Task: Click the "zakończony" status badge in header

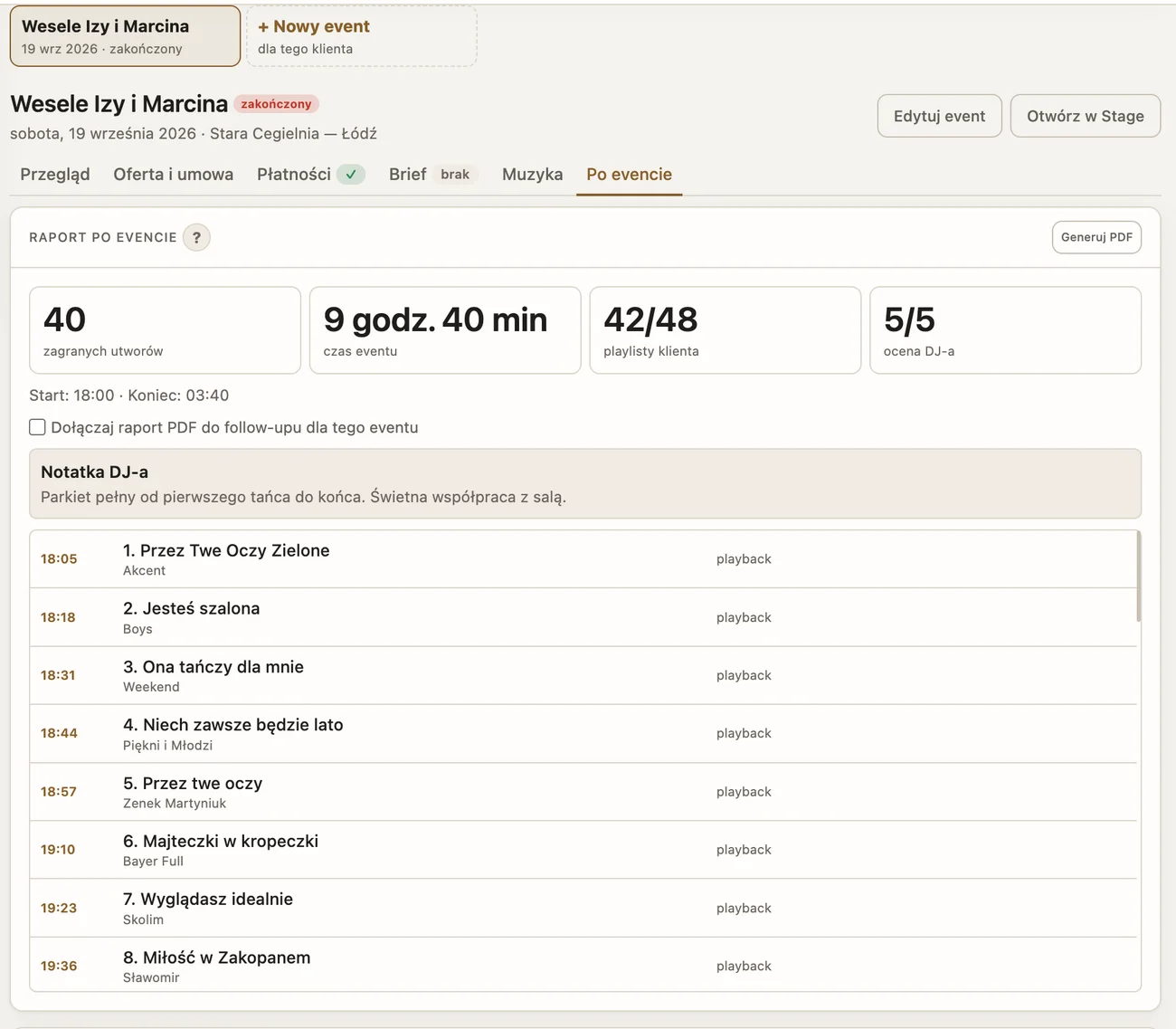Action: (x=276, y=104)
